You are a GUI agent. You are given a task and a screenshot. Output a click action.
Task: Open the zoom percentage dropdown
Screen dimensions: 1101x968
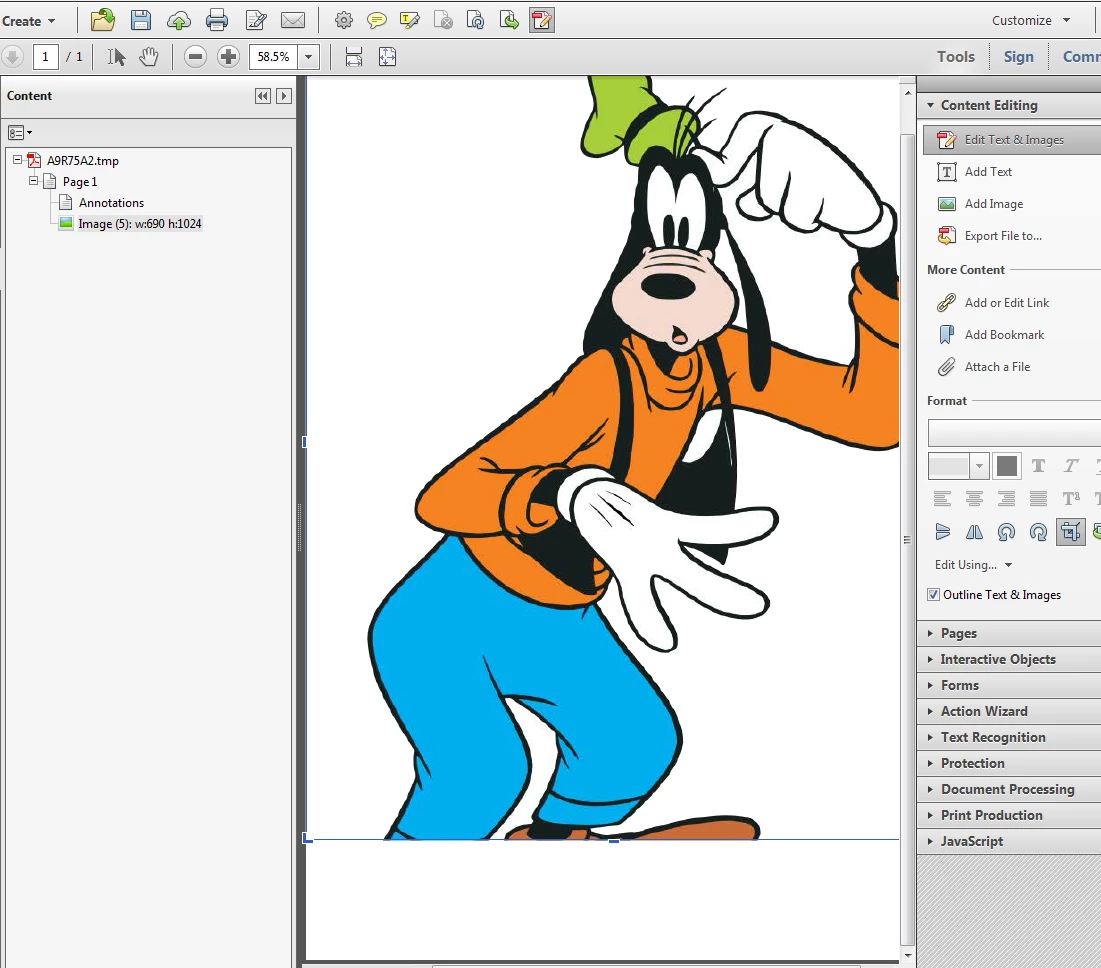tap(308, 57)
